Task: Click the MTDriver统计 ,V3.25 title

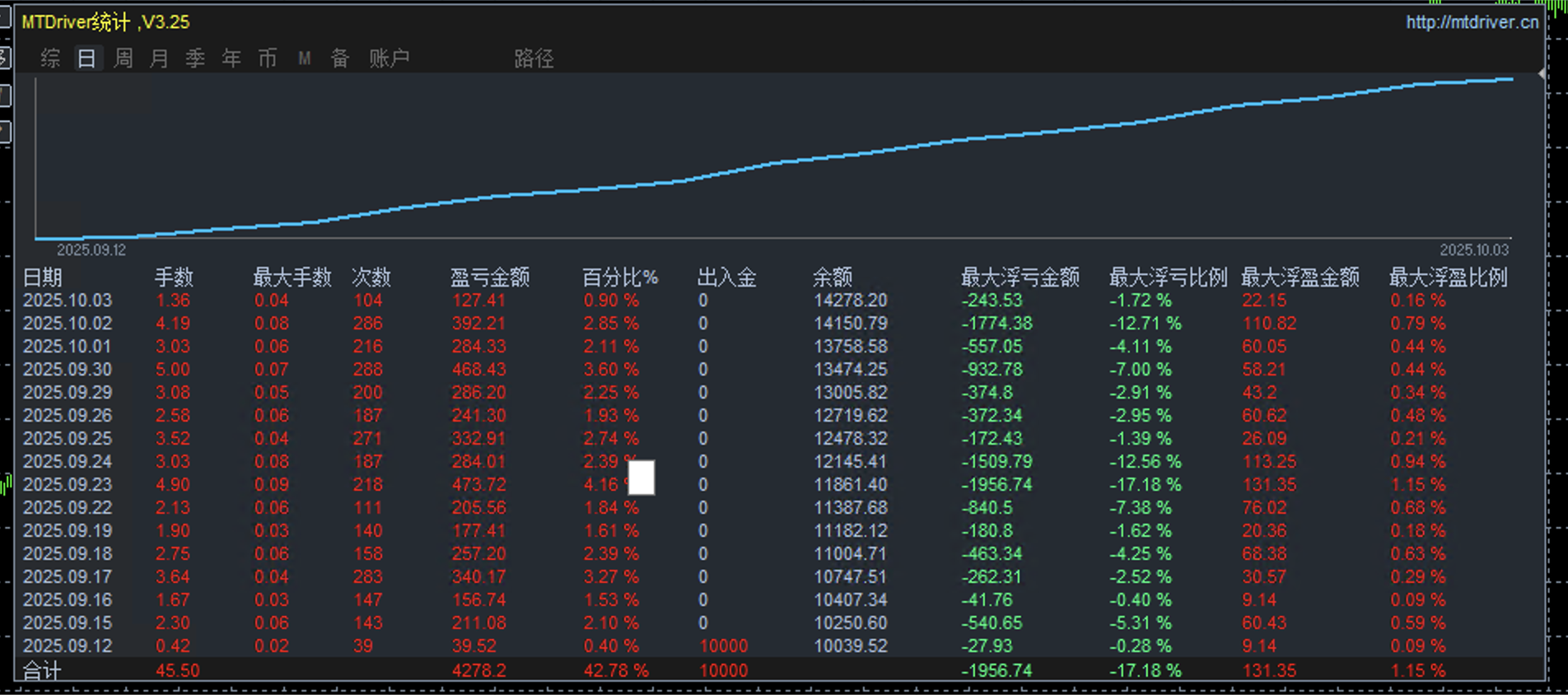Action: tap(105, 22)
